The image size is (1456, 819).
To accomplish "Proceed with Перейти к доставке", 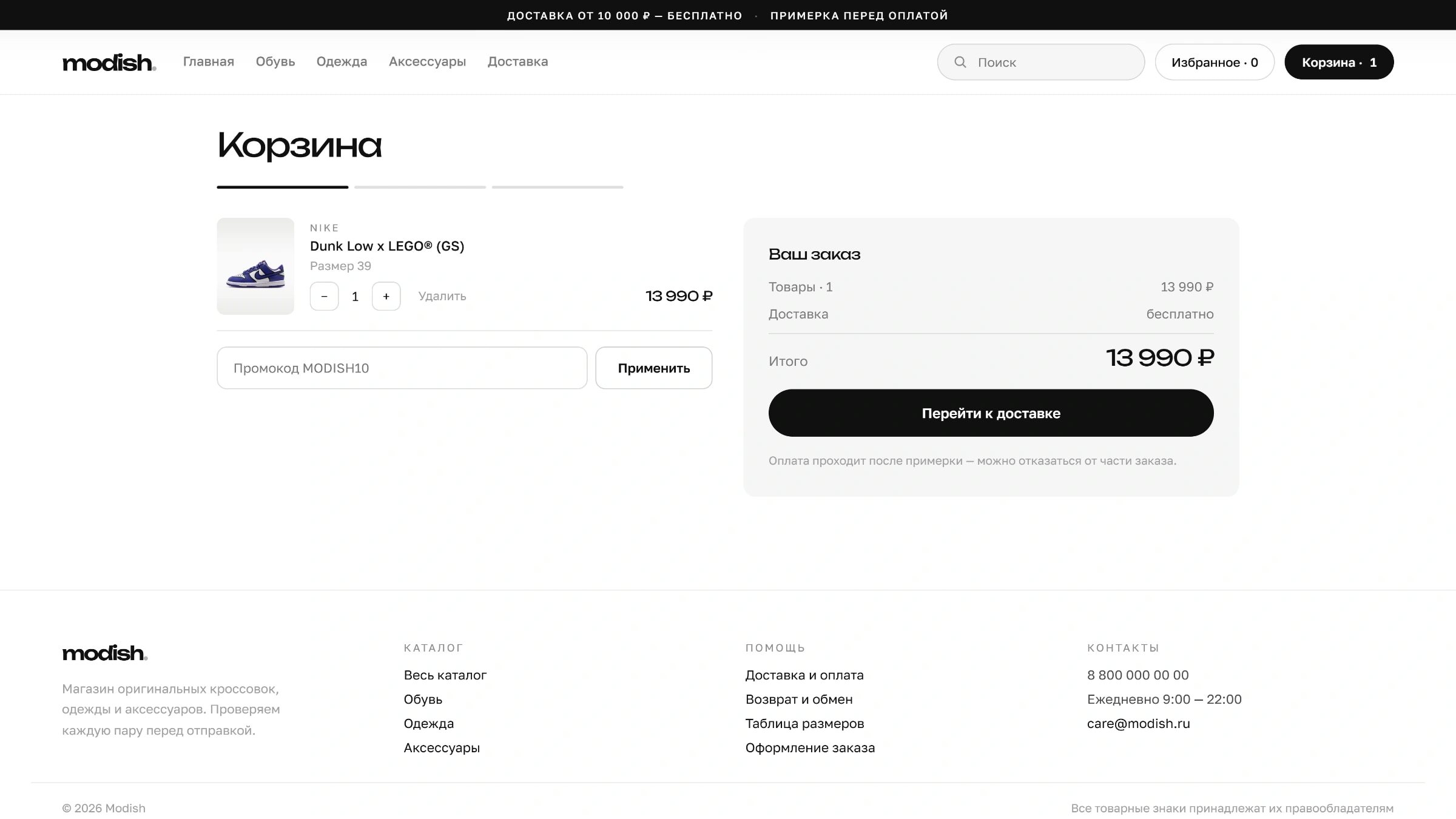I will point(991,413).
